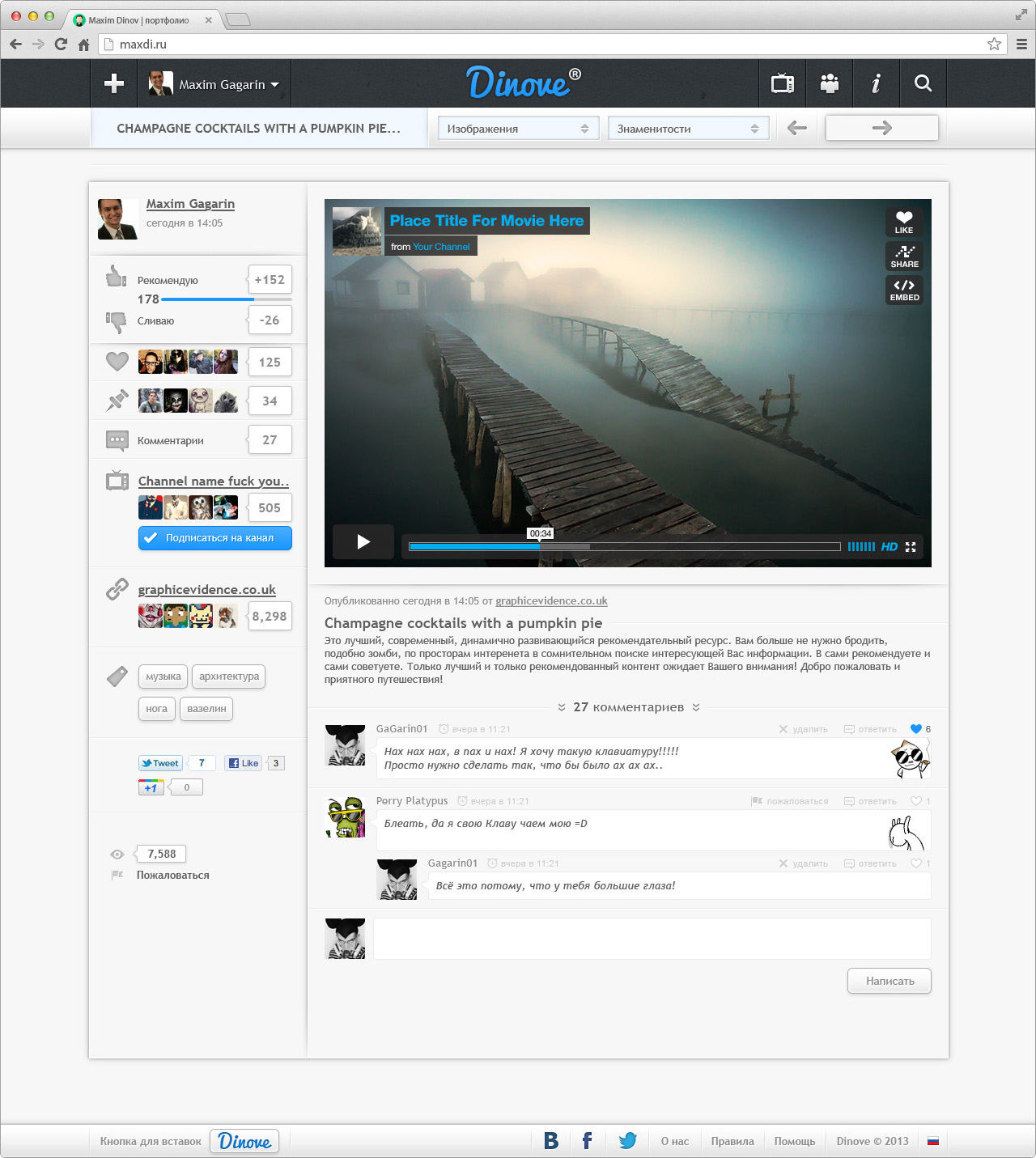This screenshot has width=1036, height=1158.
Task: Click the вазелин tag
Action: [x=206, y=709]
